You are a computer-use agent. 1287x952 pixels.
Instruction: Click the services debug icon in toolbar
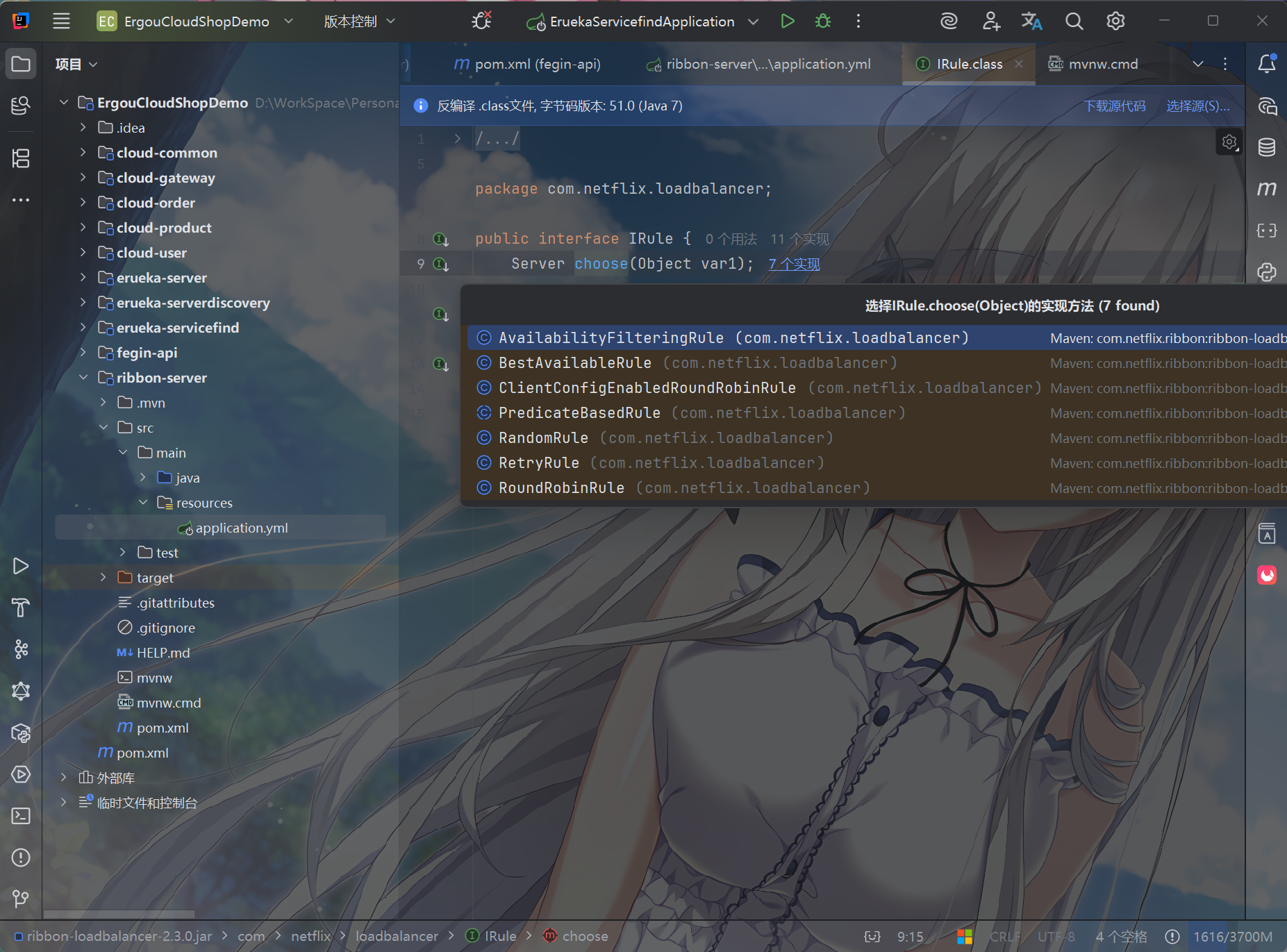coord(481,22)
